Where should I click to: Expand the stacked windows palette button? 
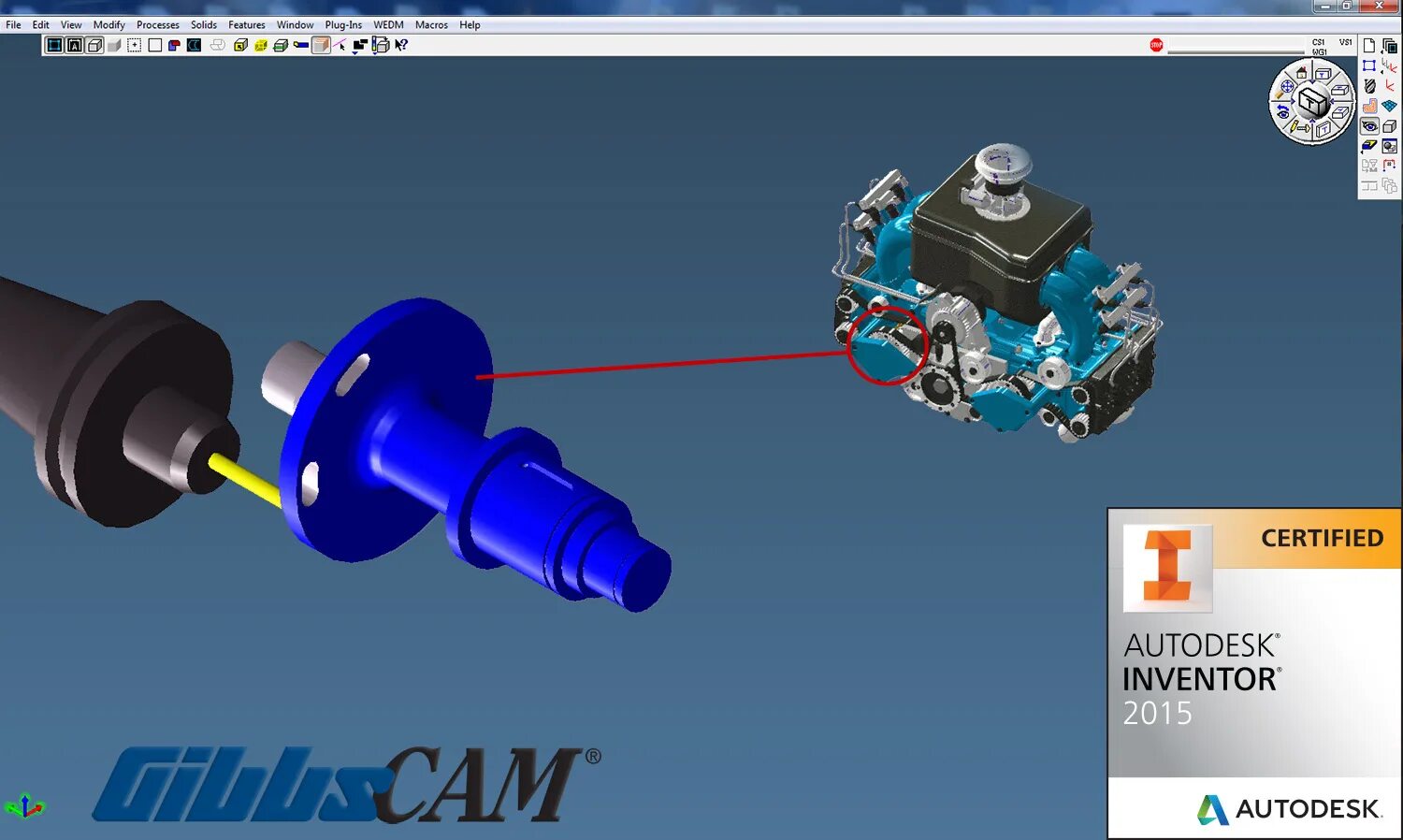pyautogui.click(x=1390, y=46)
